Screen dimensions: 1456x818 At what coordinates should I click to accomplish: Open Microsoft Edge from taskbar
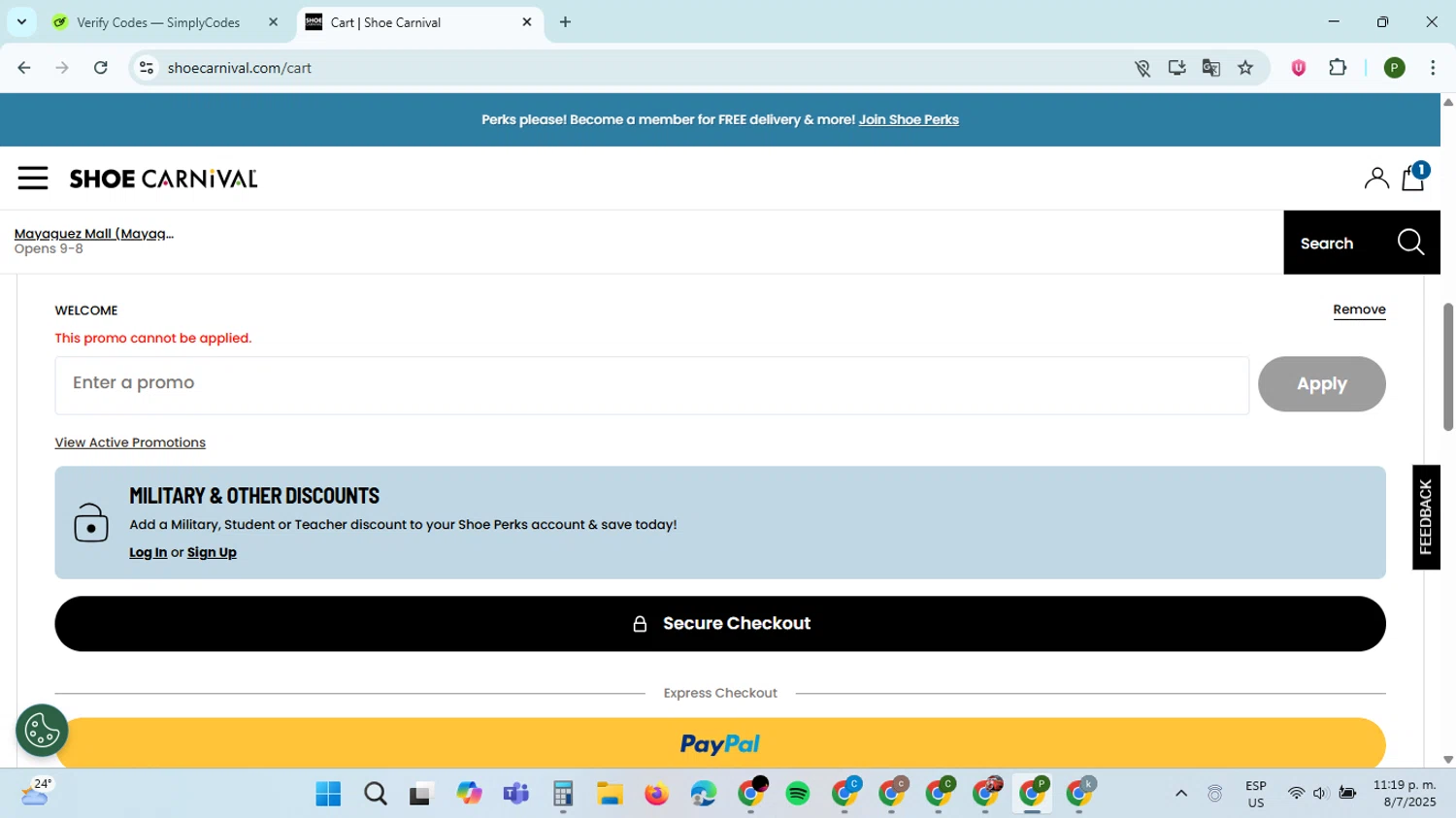point(704,794)
